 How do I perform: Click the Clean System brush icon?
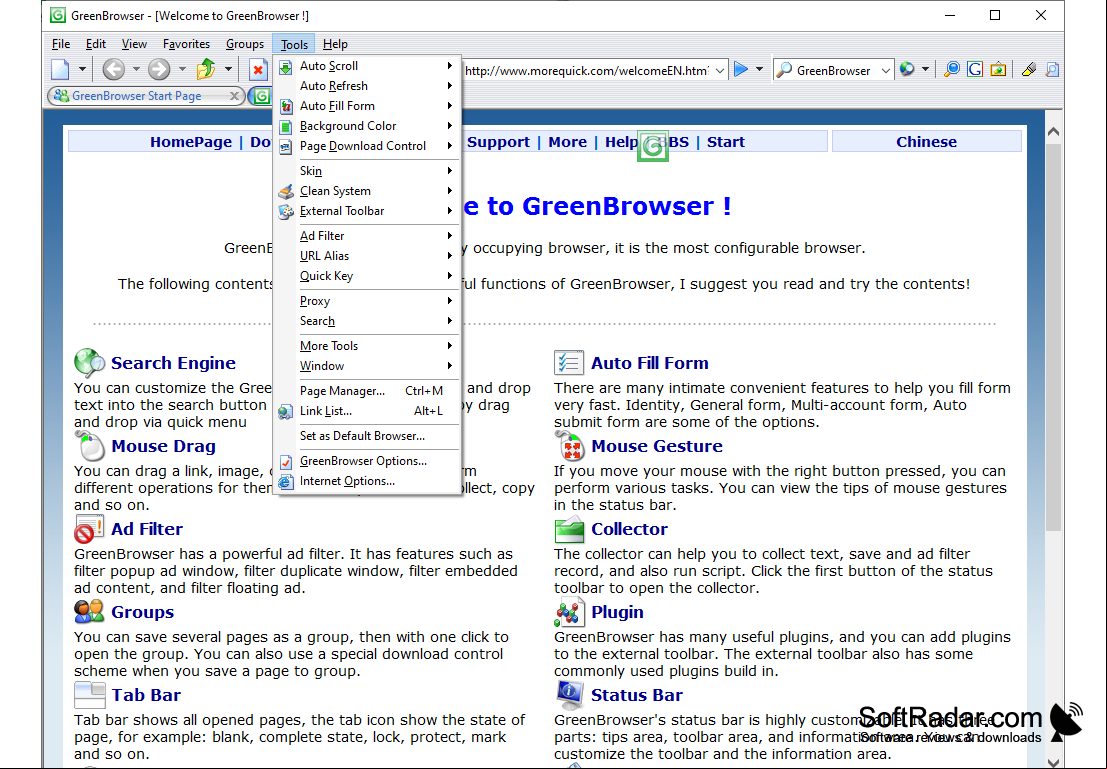click(285, 191)
